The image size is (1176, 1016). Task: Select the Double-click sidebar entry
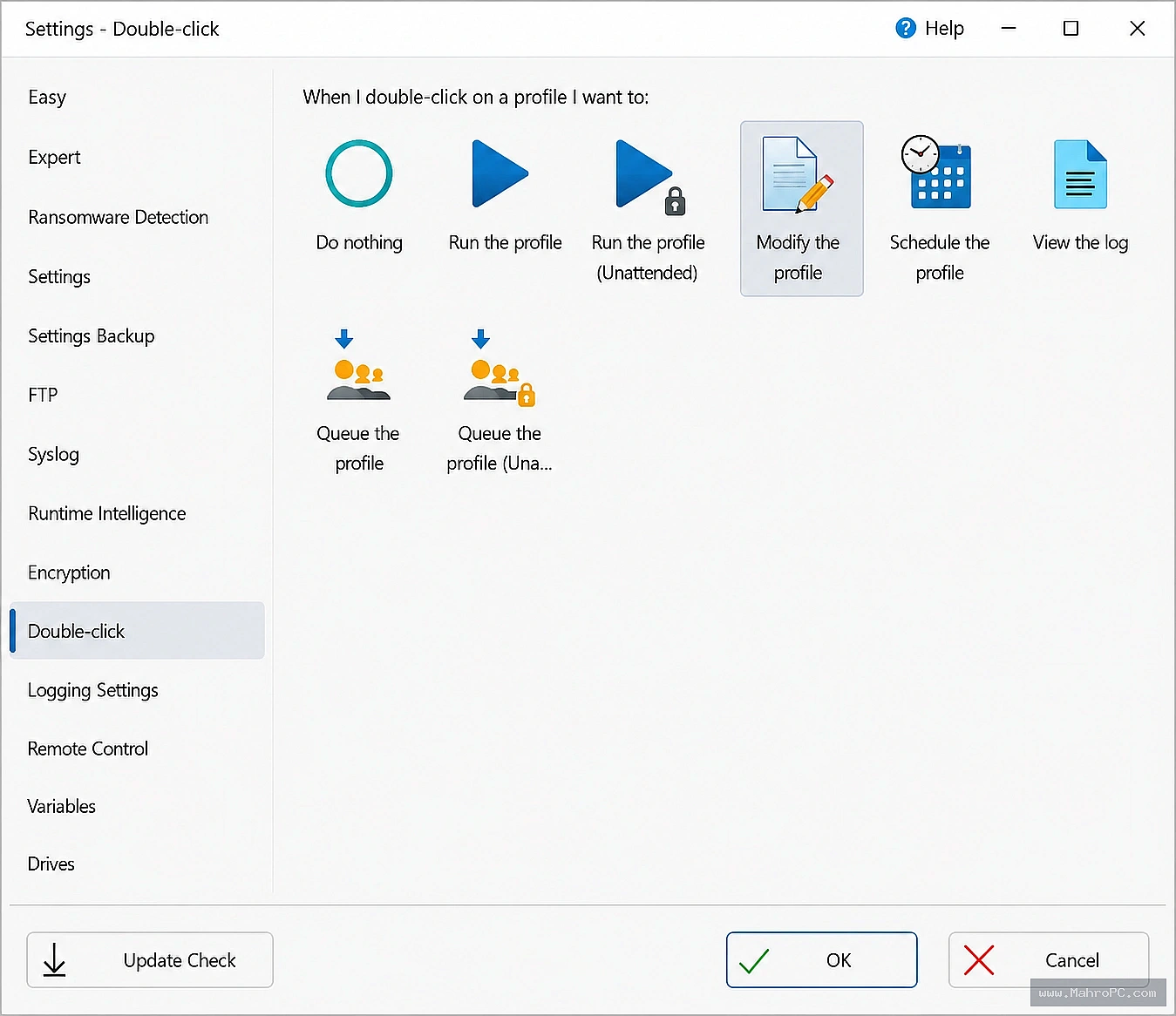[137, 631]
